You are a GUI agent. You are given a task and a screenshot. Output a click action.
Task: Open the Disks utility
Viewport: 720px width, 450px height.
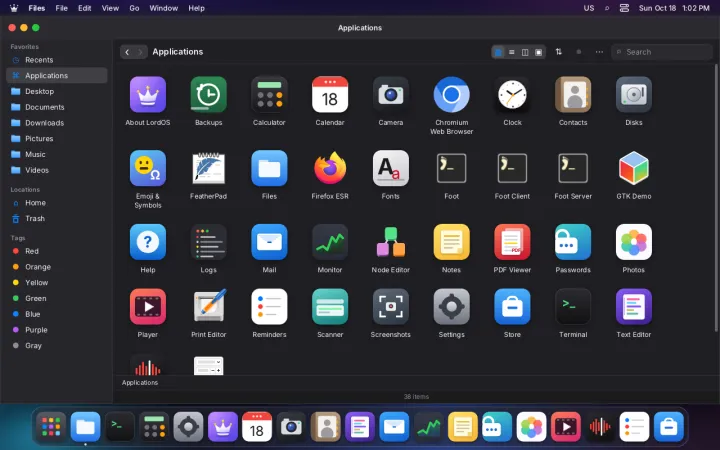[634, 95]
